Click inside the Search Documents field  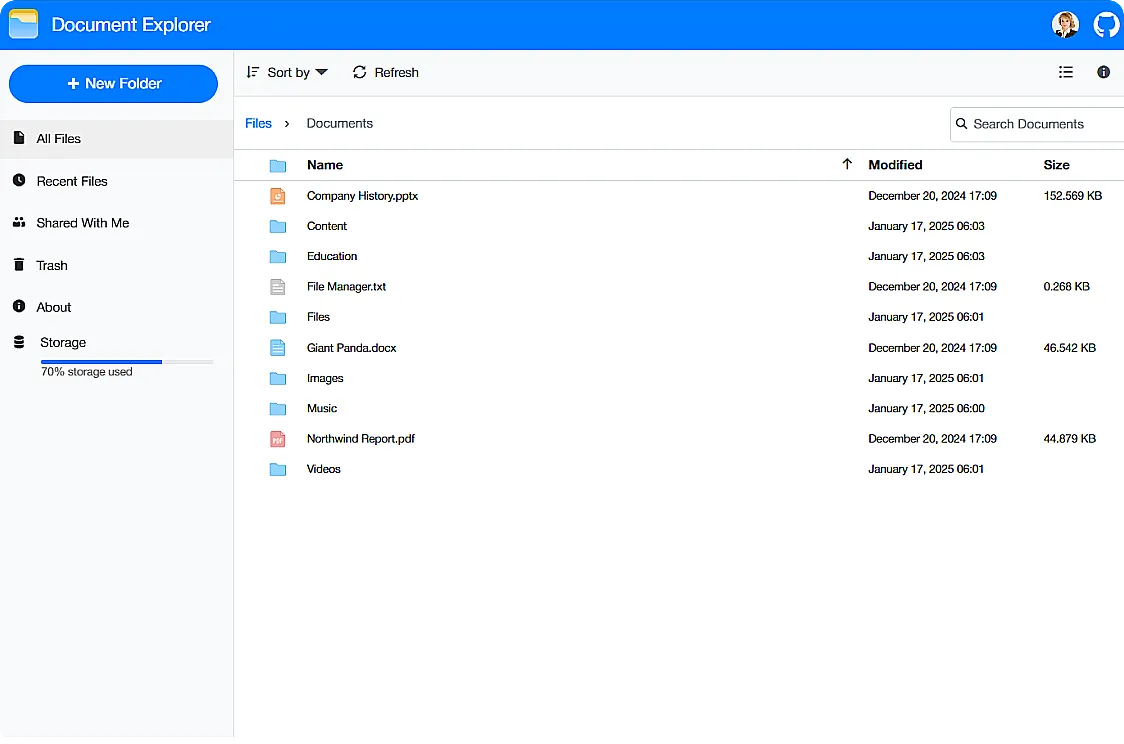(1030, 123)
